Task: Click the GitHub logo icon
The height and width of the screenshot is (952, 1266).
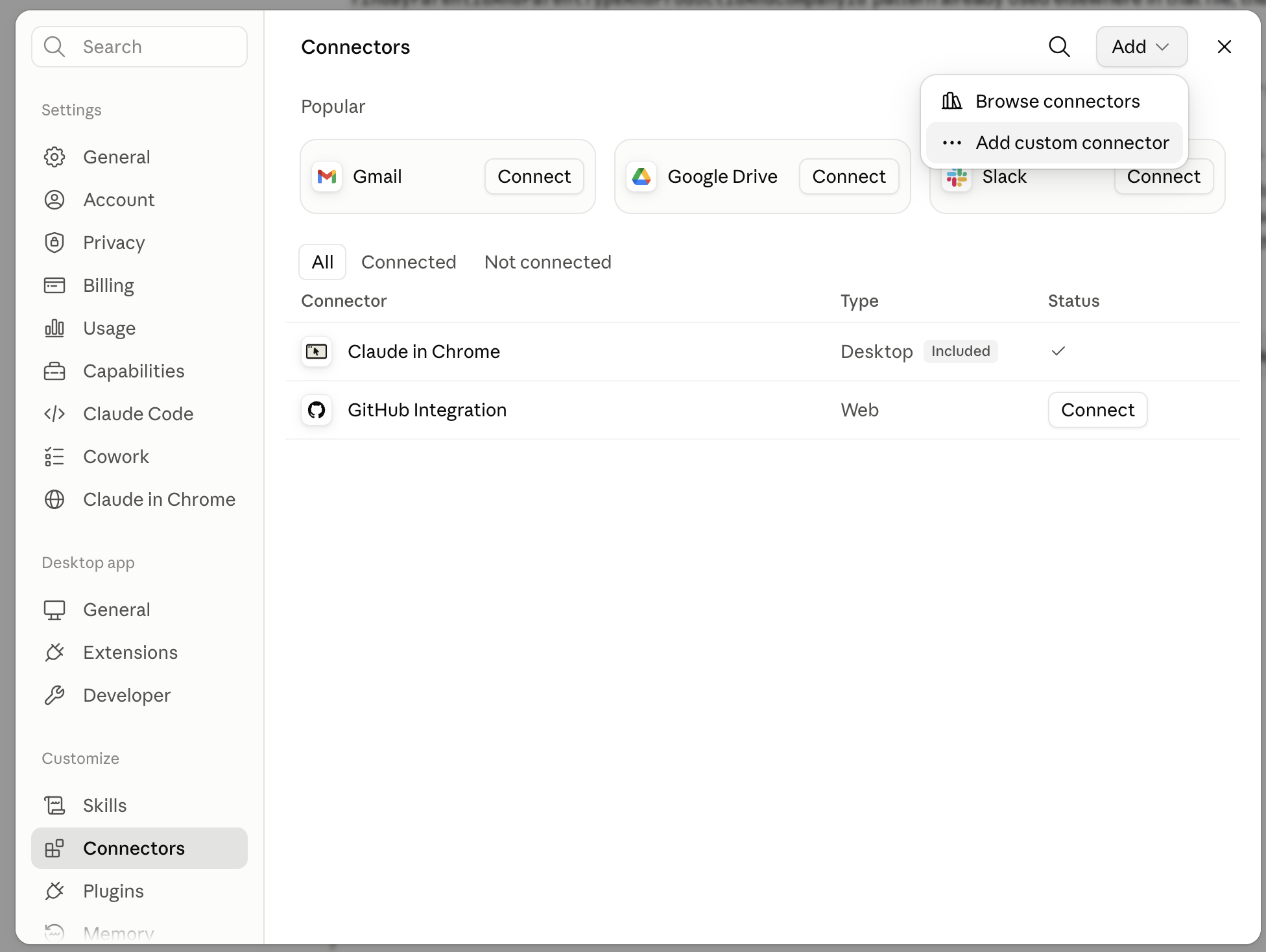Action: (316, 410)
